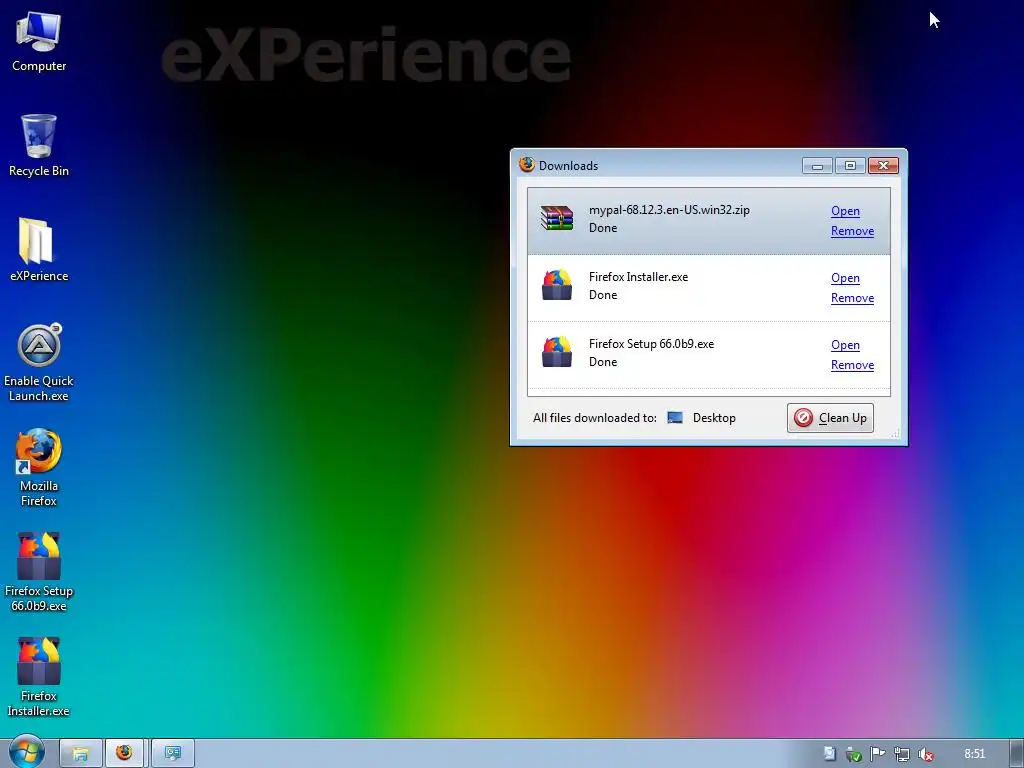1024x768 pixels.
Task: Remove mypal-68.12.3 zip from list
Action: [x=852, y=231]
